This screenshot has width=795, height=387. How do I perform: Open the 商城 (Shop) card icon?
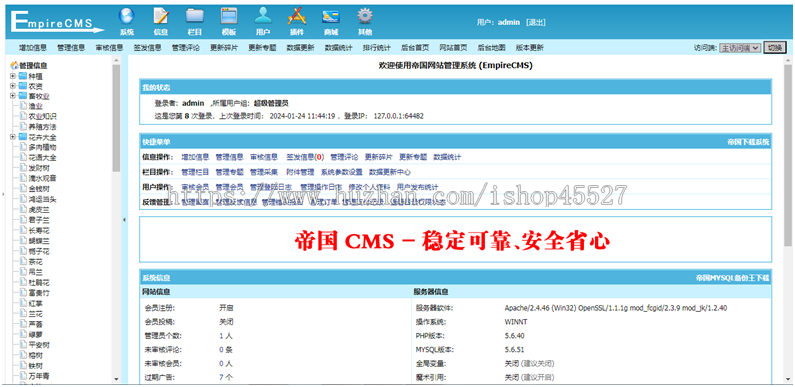(331, 16)
